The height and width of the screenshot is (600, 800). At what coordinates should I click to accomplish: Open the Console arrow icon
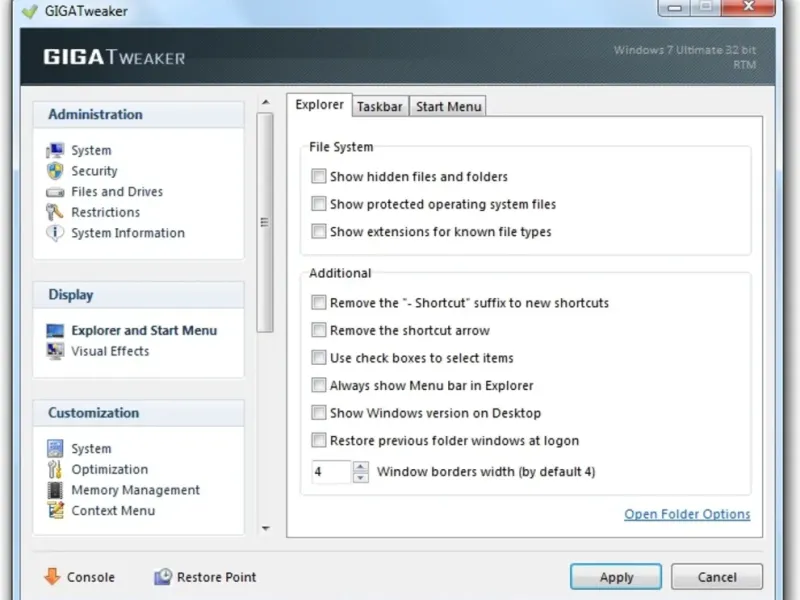tap(52, 577)
